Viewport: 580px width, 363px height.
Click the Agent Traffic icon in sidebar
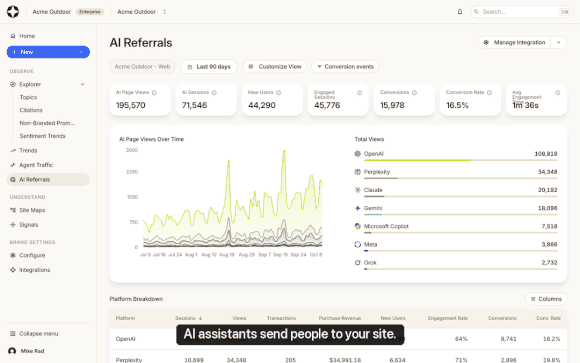pos(13,165)
